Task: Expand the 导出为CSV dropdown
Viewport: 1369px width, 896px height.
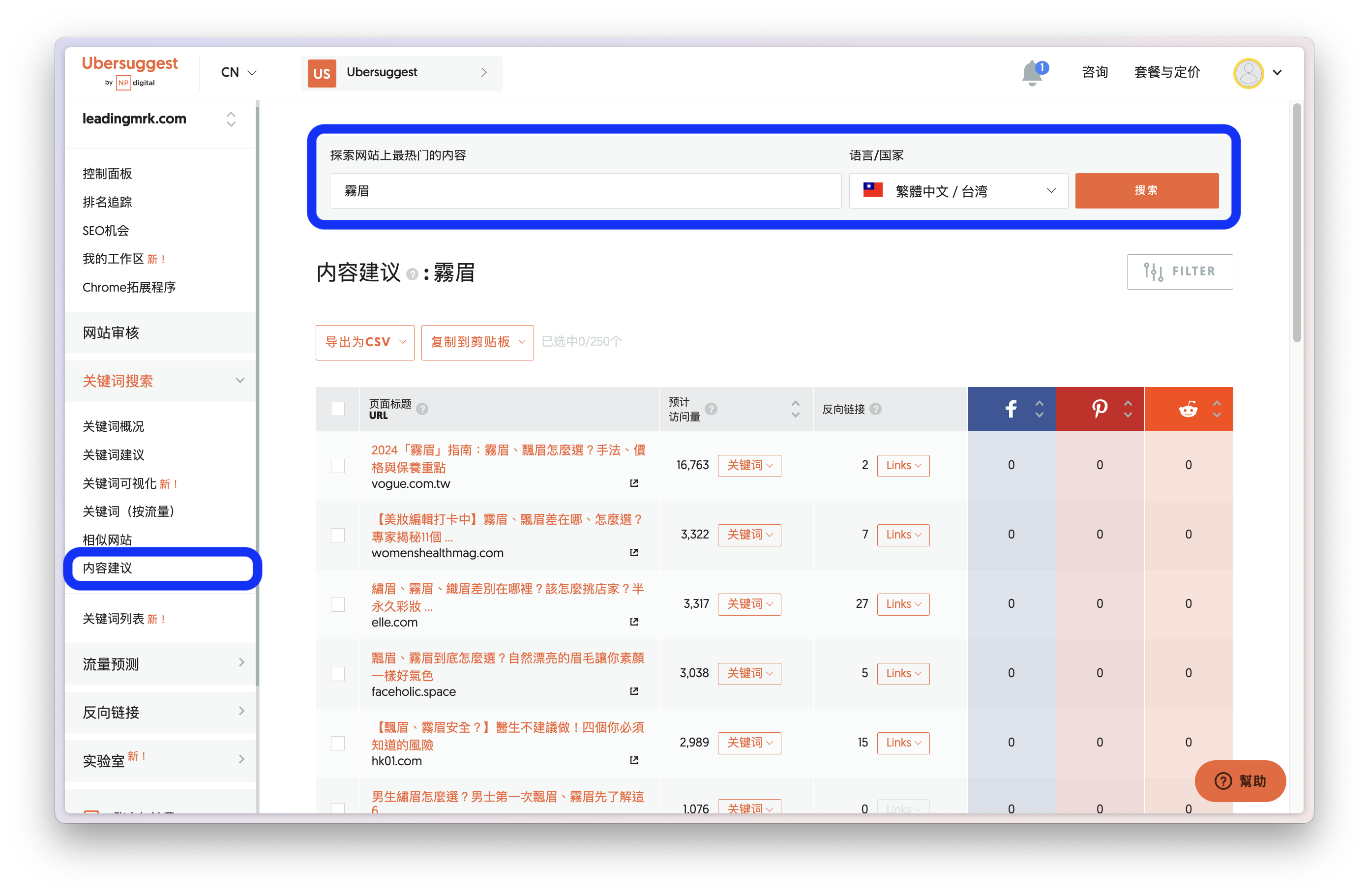Action: coord(365,342)
